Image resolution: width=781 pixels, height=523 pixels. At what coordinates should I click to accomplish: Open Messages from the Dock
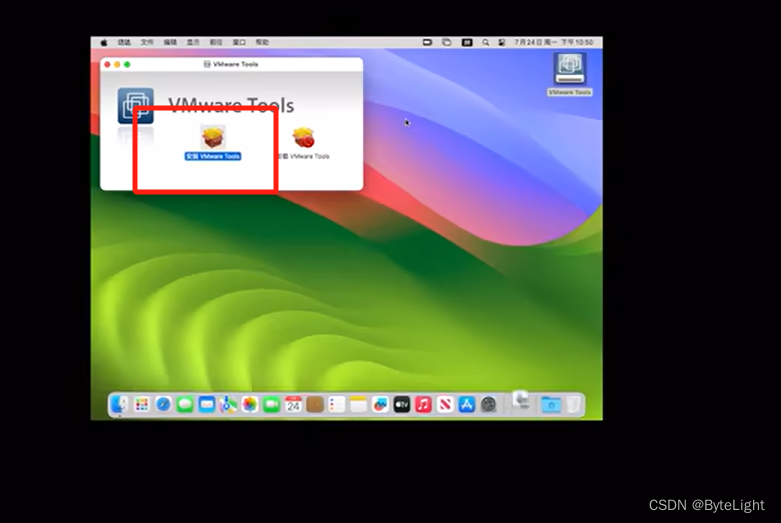pos(185,404)
